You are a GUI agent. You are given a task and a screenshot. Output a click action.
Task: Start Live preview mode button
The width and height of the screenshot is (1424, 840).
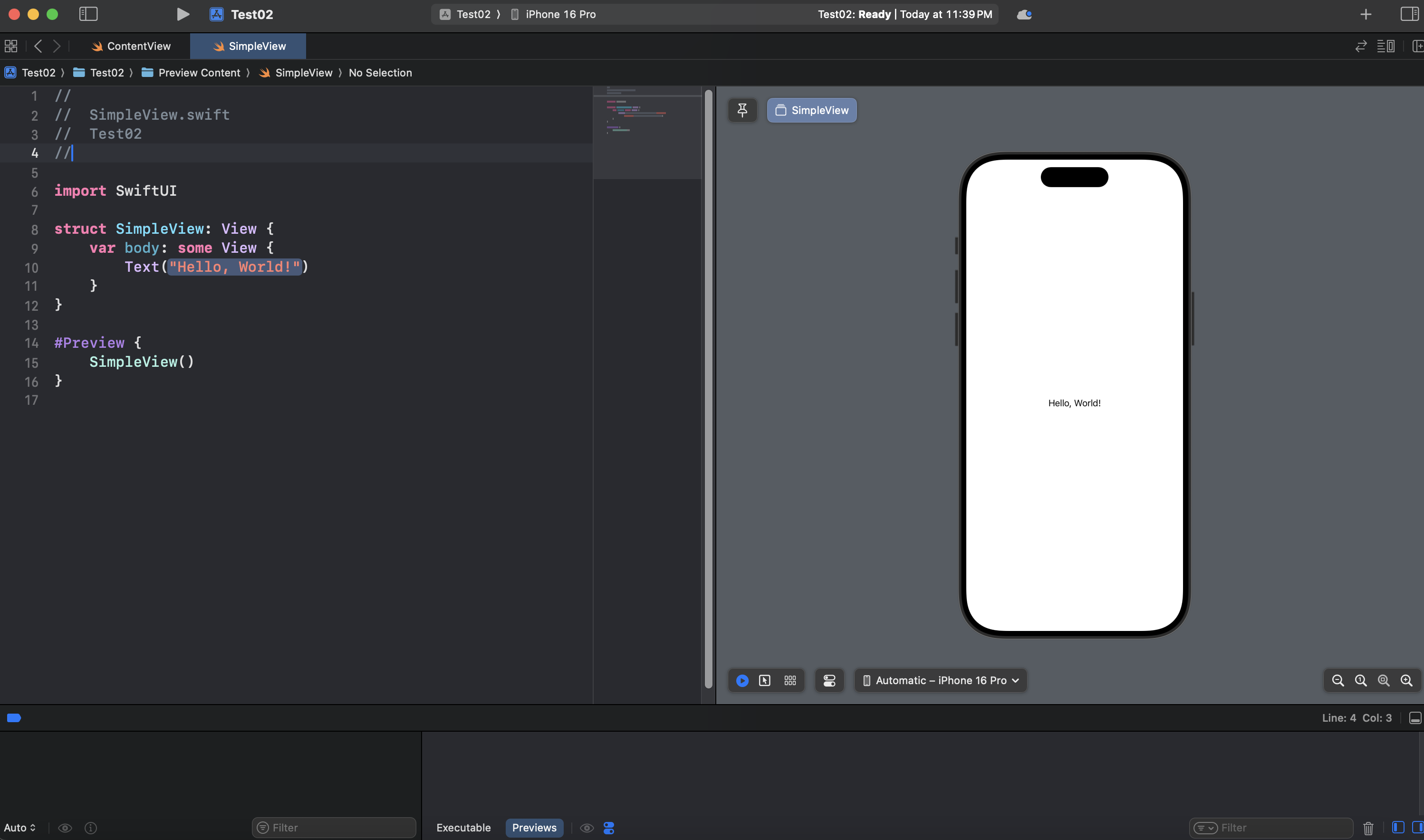(742, 680)
